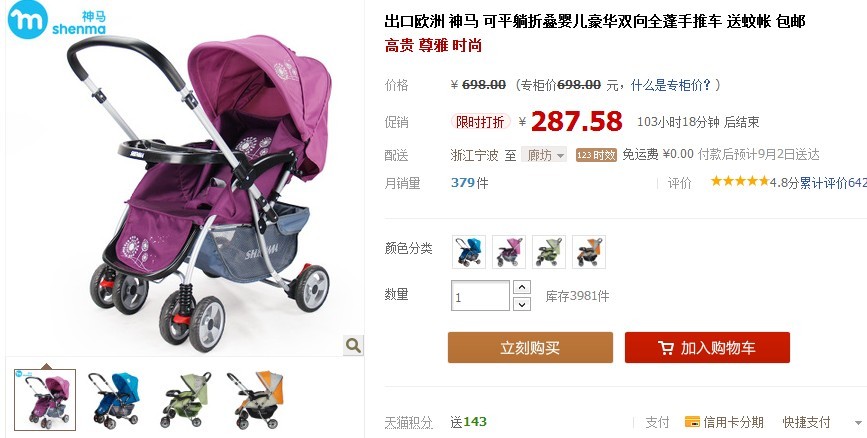Click the five-star rating icons
Image resolution: width=867 pixels, height=438 pixels.
pos(740,181)
